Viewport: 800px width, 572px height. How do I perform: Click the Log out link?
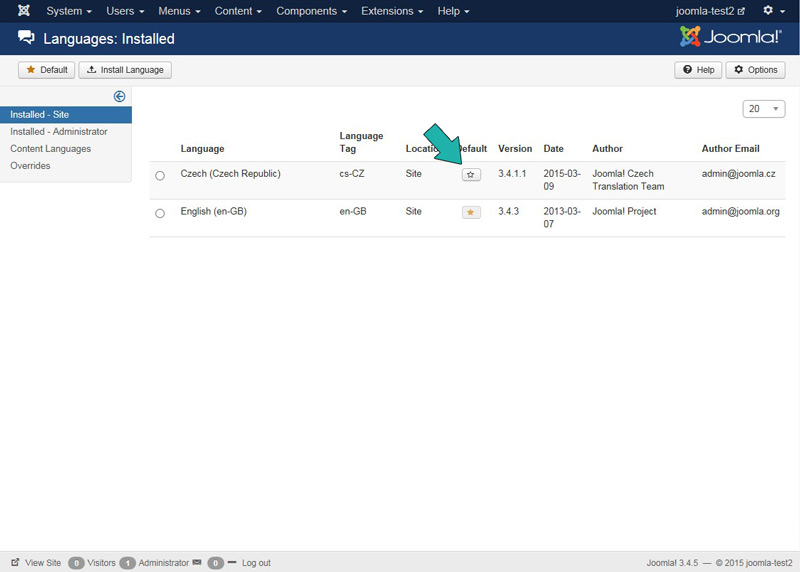click(256, 563)
